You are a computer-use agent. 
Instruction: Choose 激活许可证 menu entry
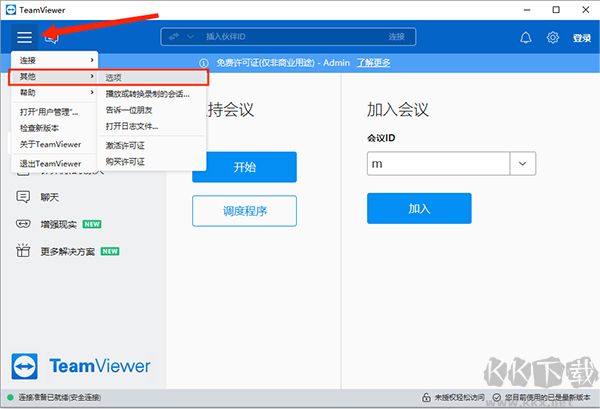[x=152, y=145]
